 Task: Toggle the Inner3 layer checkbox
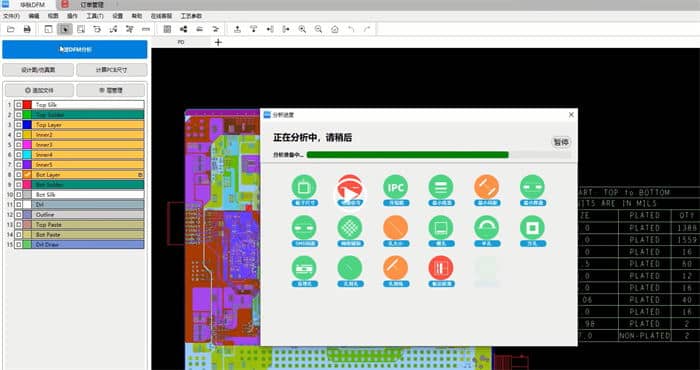[18, 145]
